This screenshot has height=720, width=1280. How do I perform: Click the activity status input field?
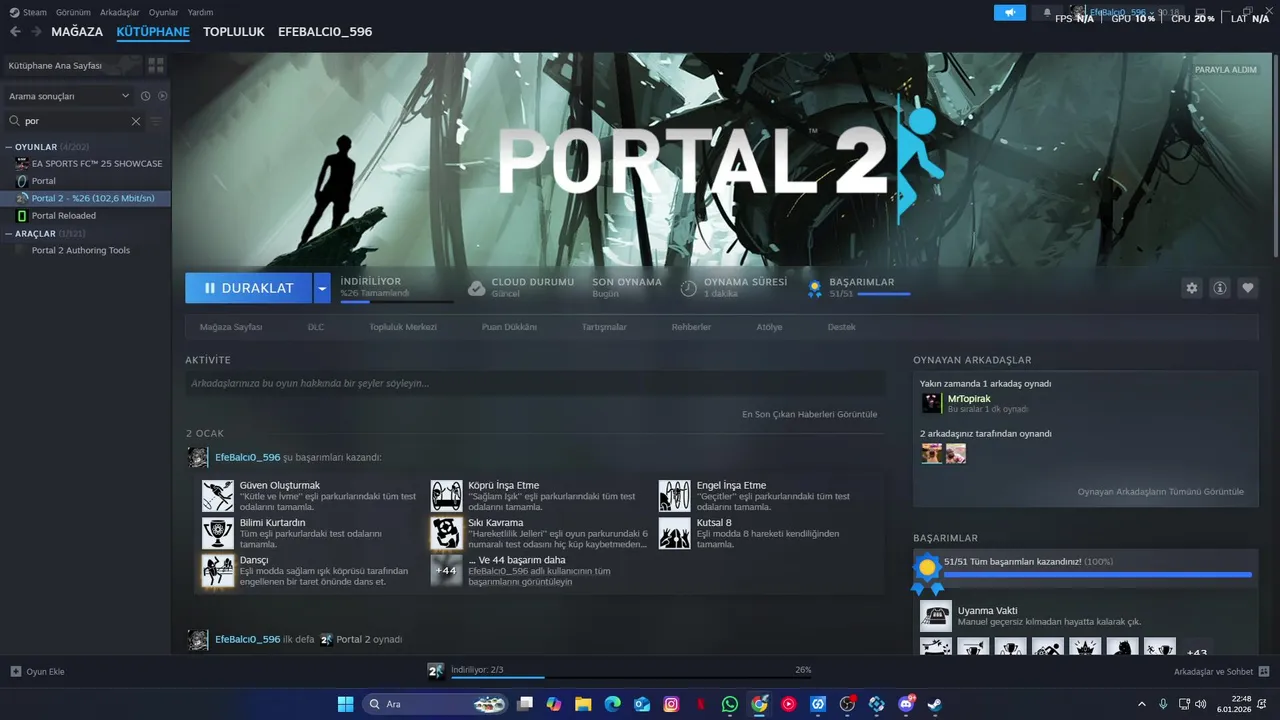click(x=535, y=383)
